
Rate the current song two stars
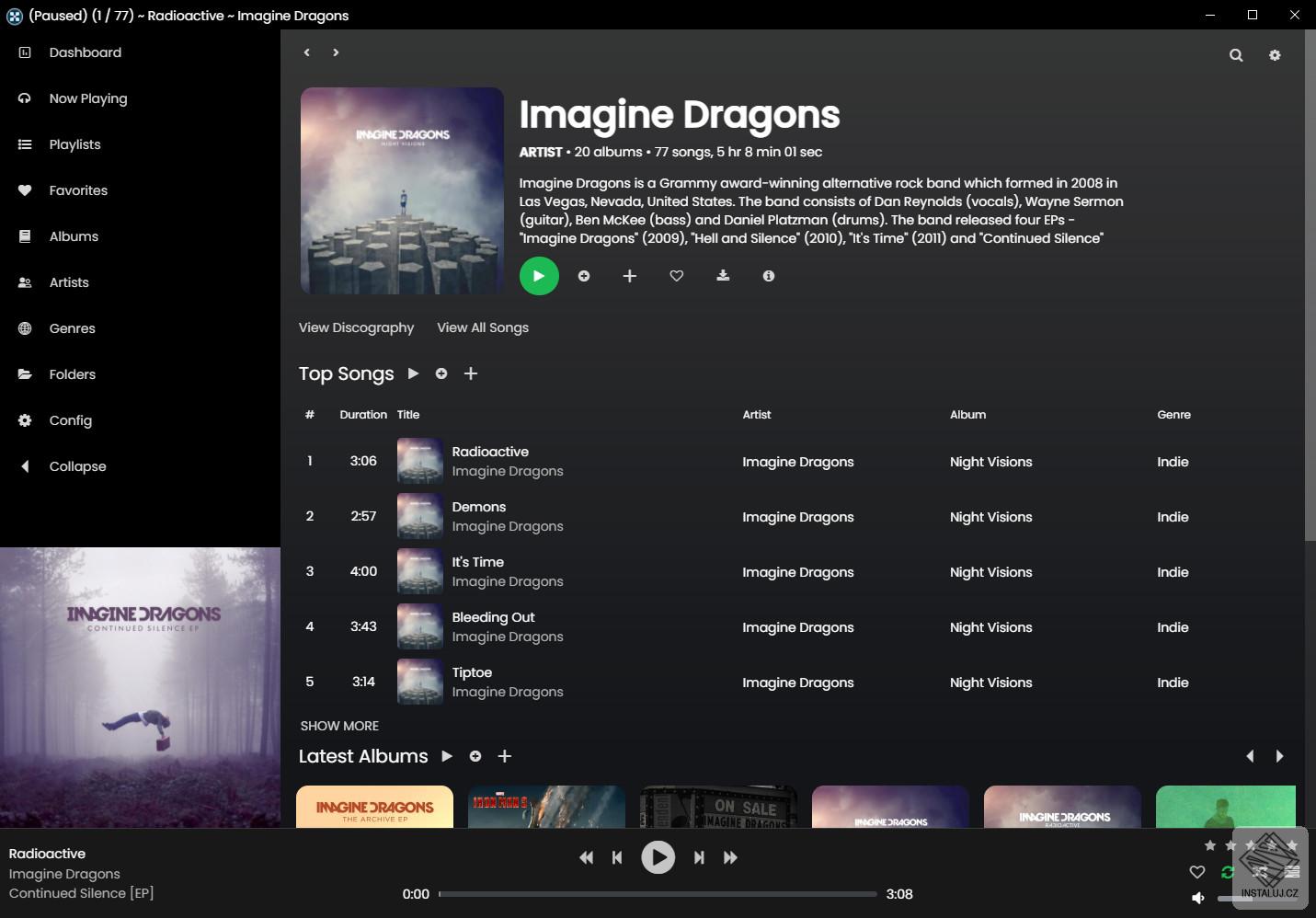(1230, 845)
